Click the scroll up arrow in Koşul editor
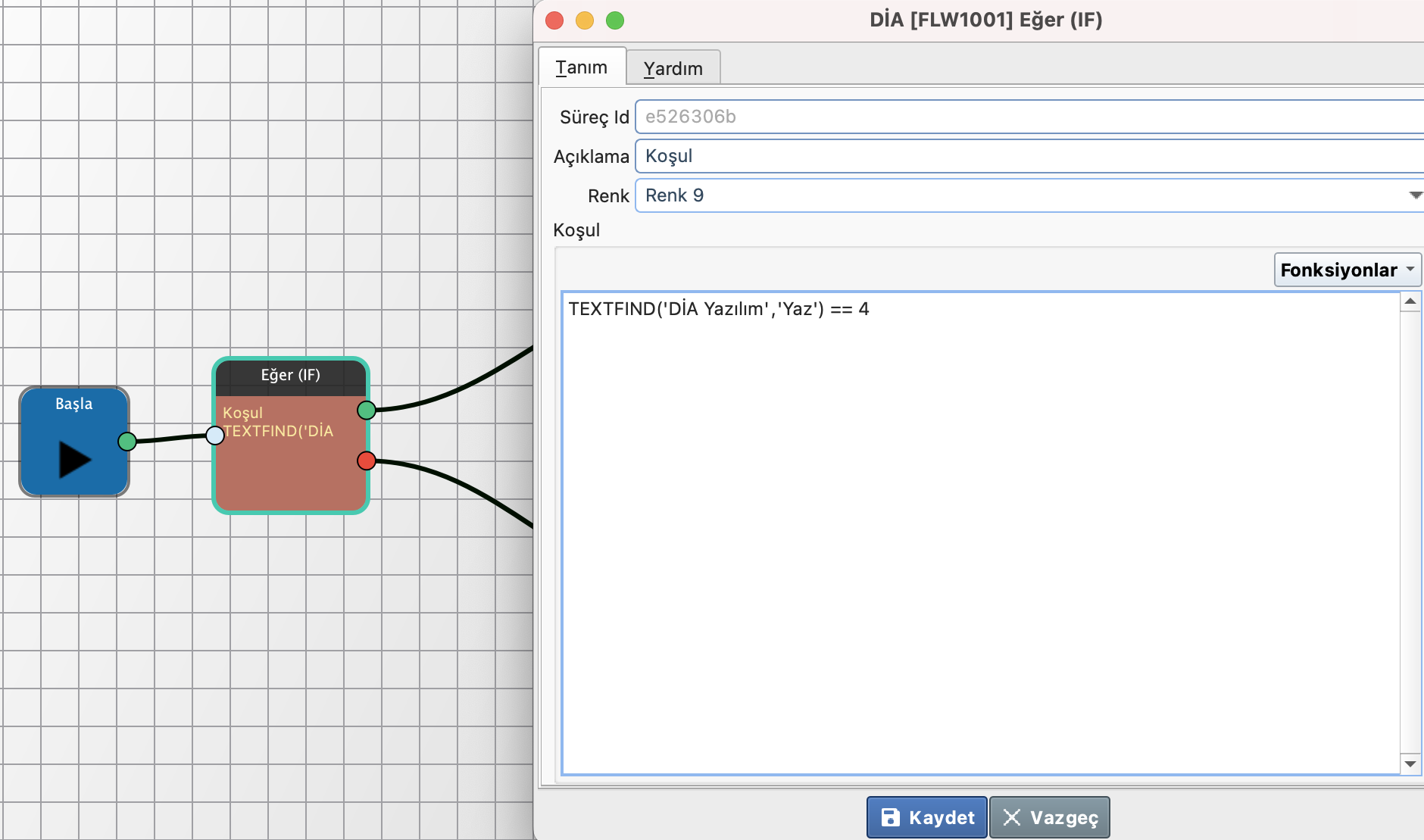Viewport: 1424px width, 840px height. click(x=1410, y=301)
